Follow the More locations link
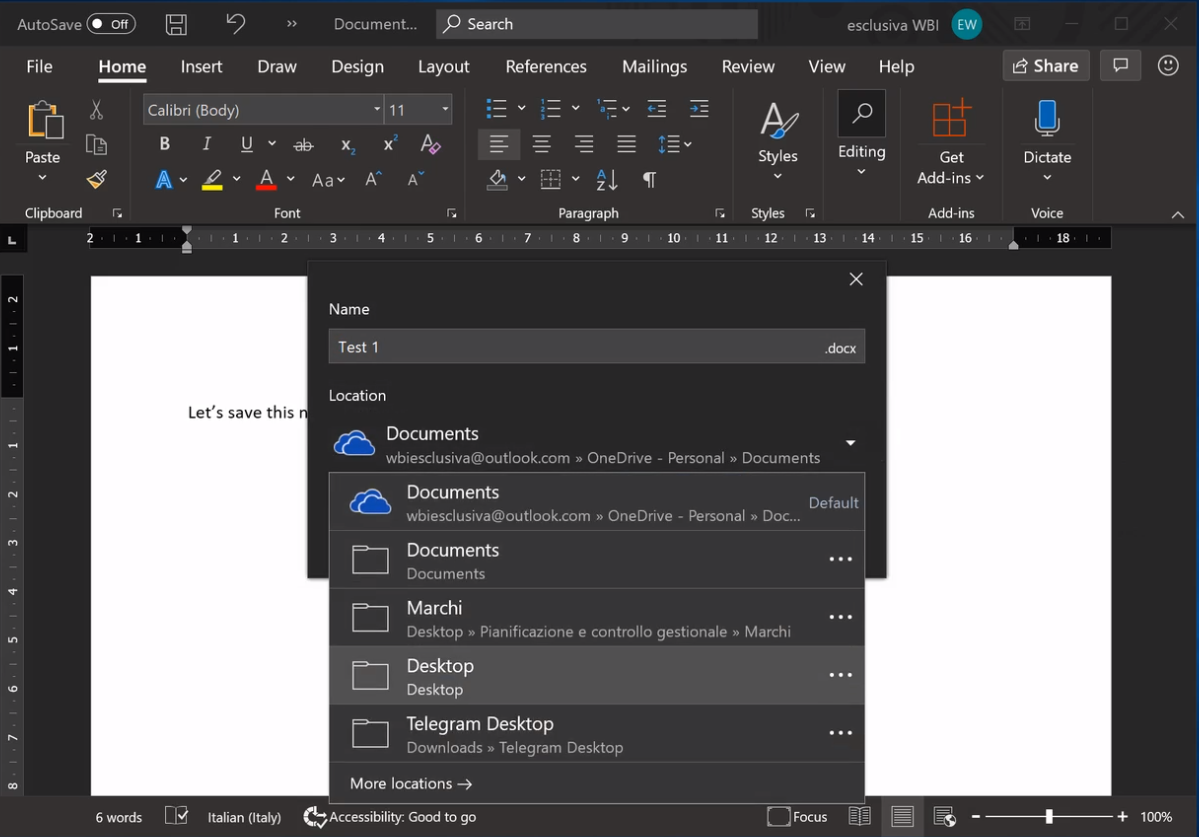This screenshot has width=1199, height=837. point(411,783)
